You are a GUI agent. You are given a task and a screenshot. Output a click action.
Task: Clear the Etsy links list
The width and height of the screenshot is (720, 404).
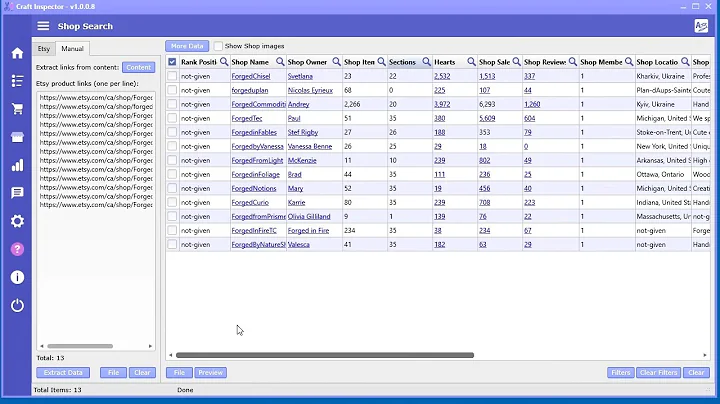[x=142, y=372]
